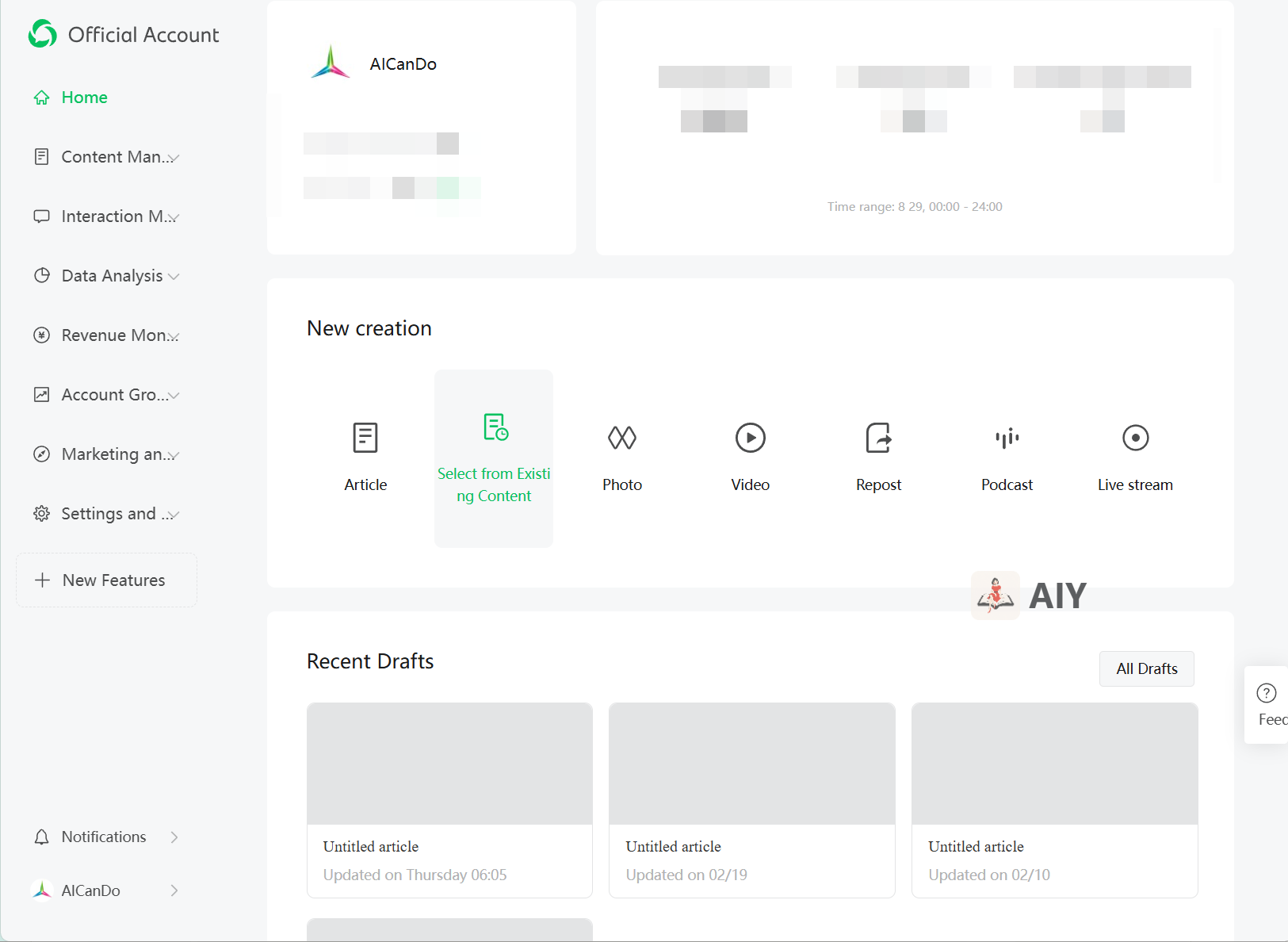This screenshot has width=1288, height=942.
Task: Start a new Podcast creation icon
Action: coord(1007,438)
